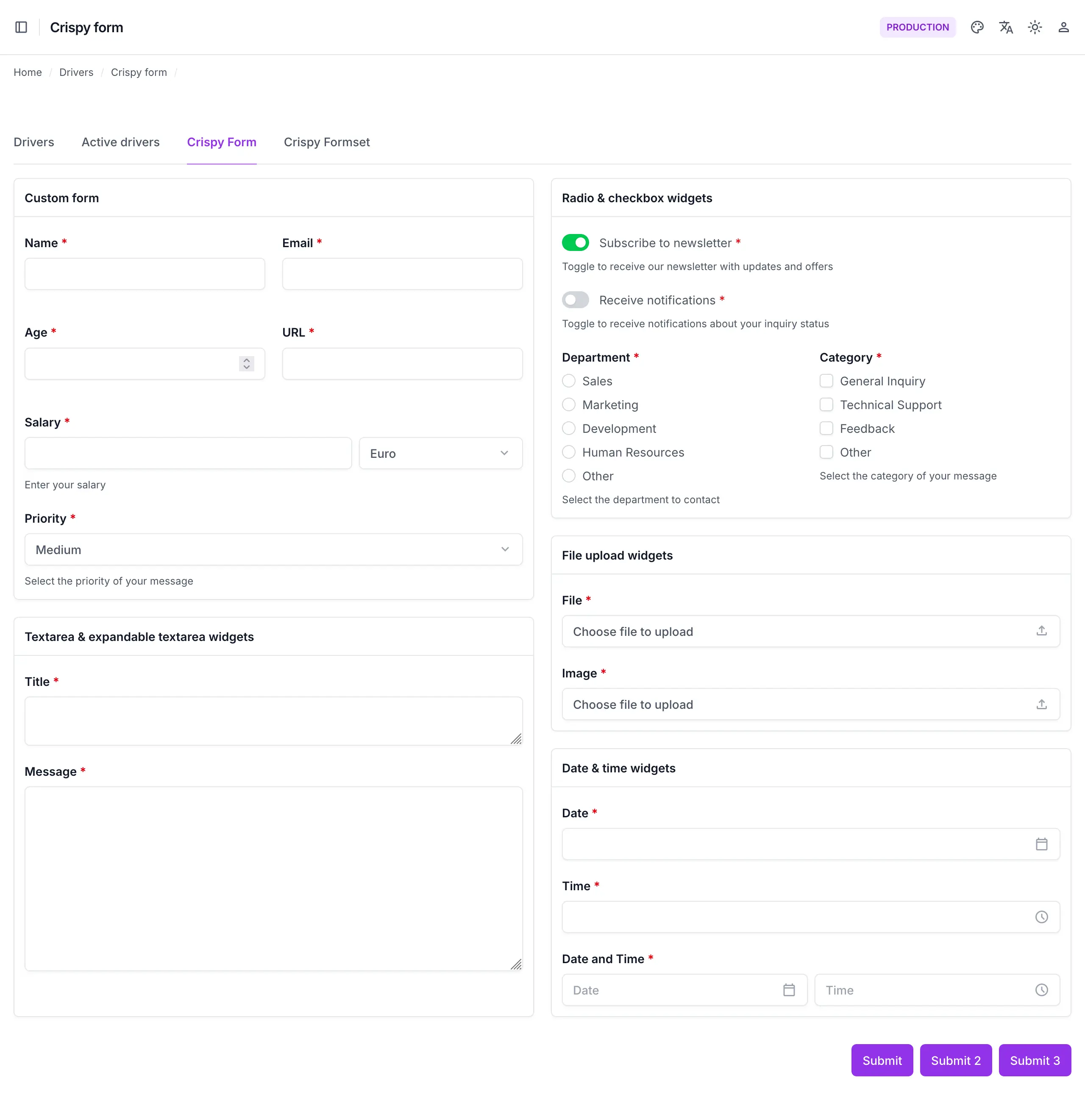Enable Receive notifications toggle
The image size is (1085, 1120).
[x=576, y=300]
